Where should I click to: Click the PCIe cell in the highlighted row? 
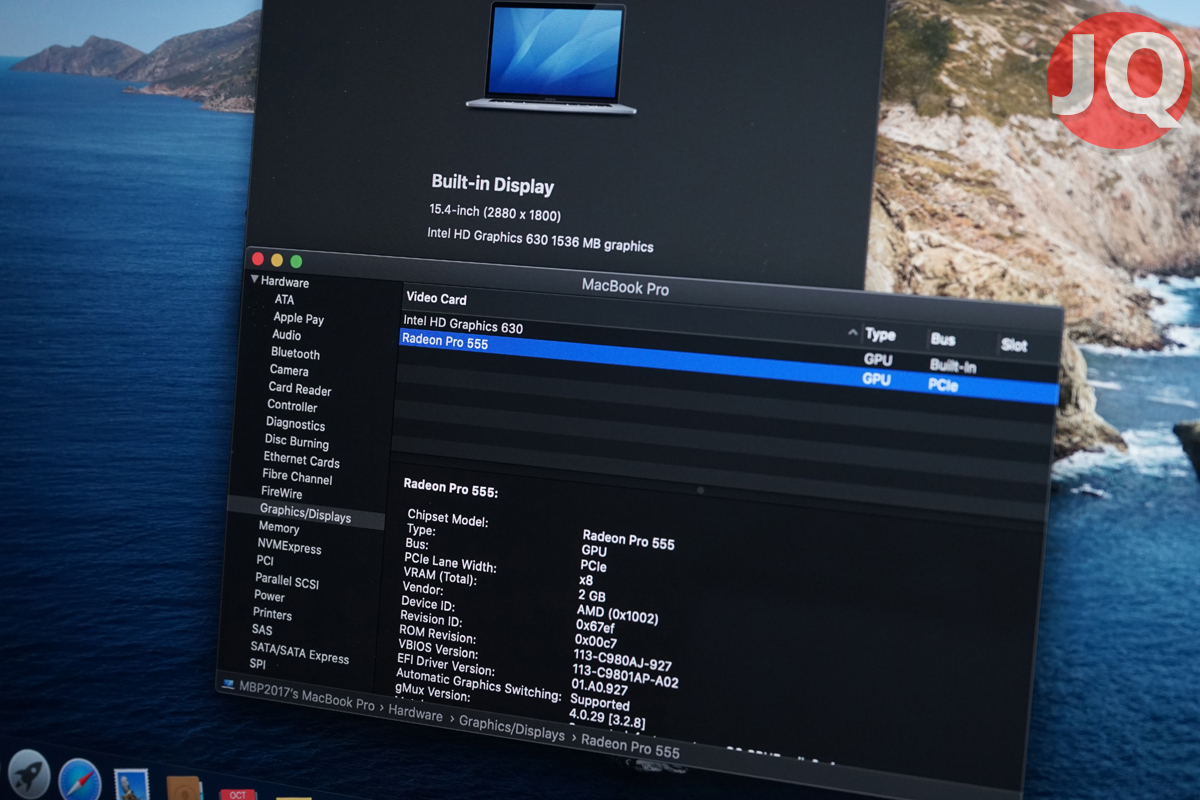pyautogui.click(x=943, y=385)
